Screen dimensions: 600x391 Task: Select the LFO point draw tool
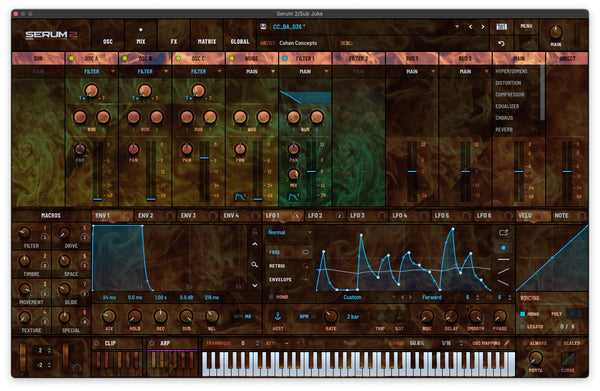(x=503, y=248)
